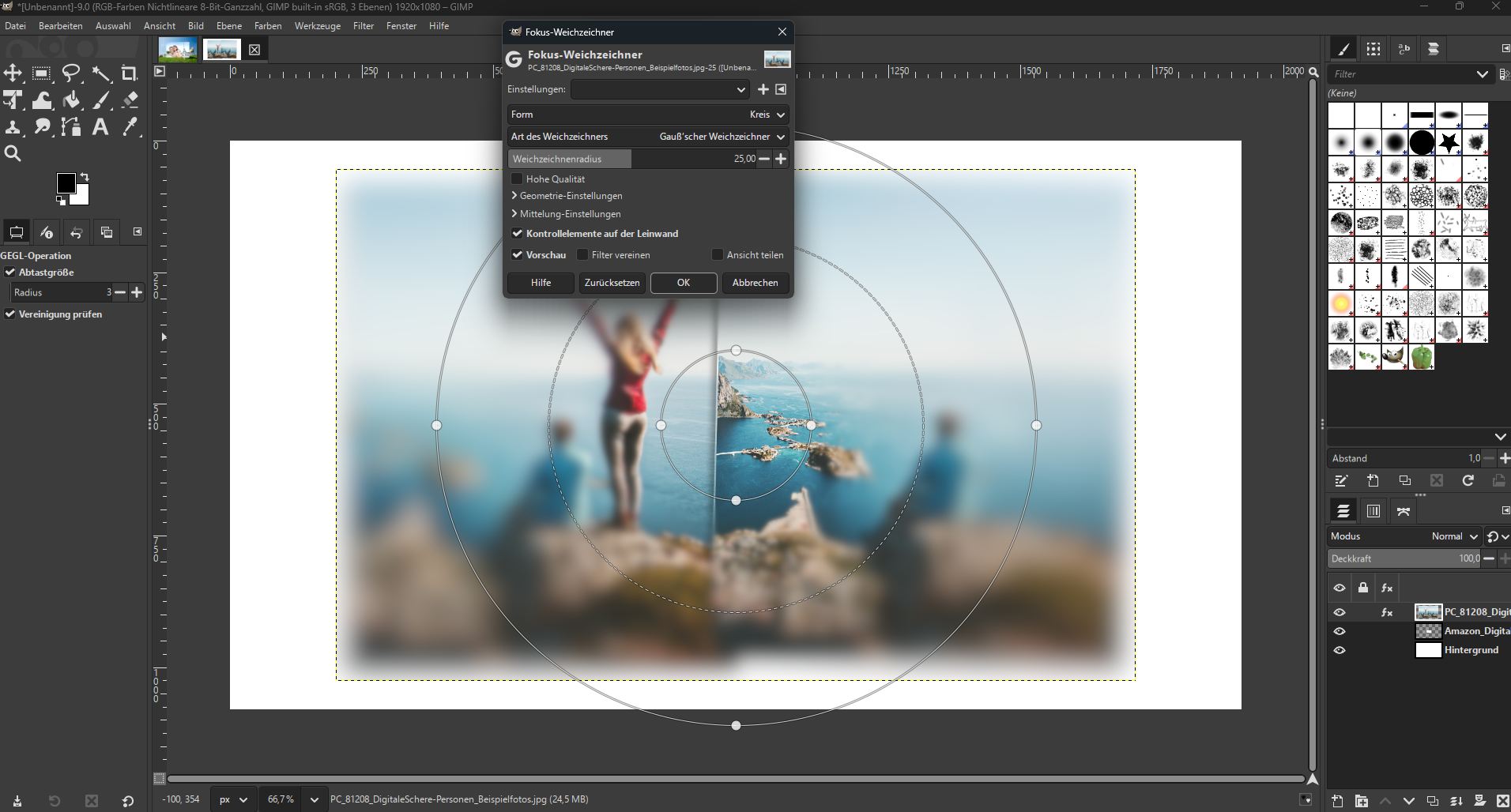Select the Eraser tool
Image resolution: width=1511 pixels, height=812 pixels.
[130, 100]
